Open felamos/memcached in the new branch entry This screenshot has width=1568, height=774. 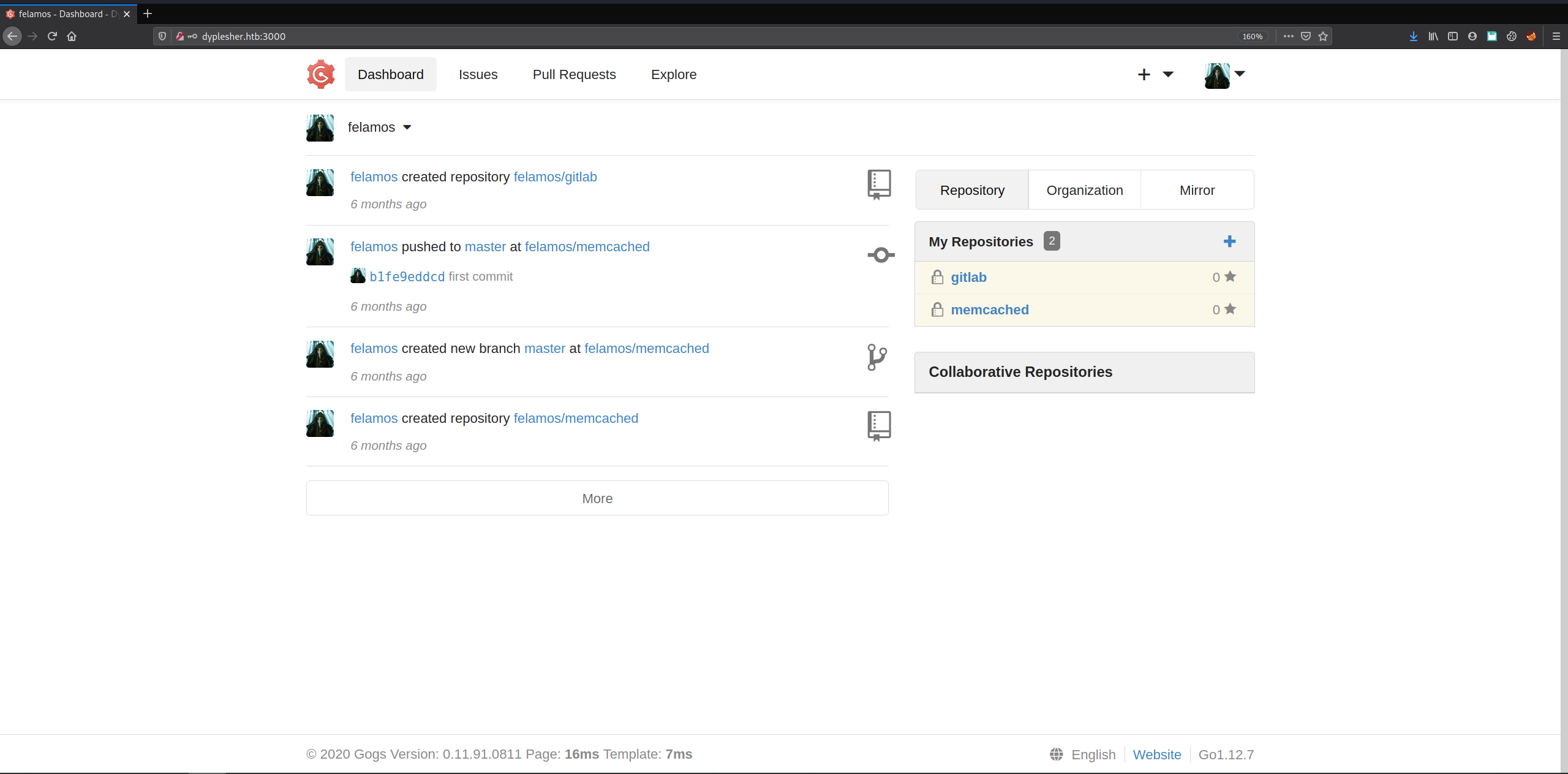[647, 349]
